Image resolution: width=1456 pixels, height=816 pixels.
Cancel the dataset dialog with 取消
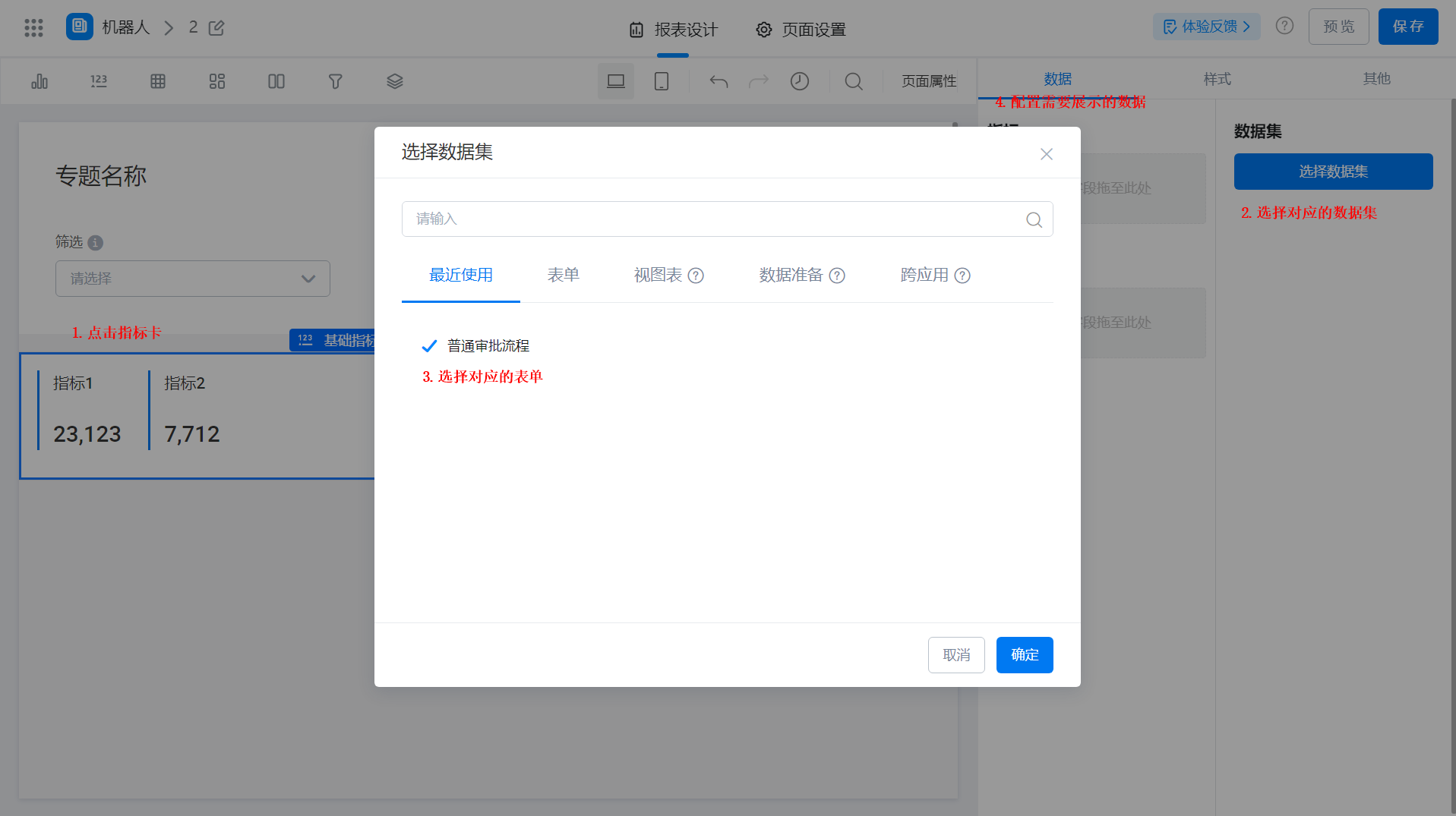[956, 655]
